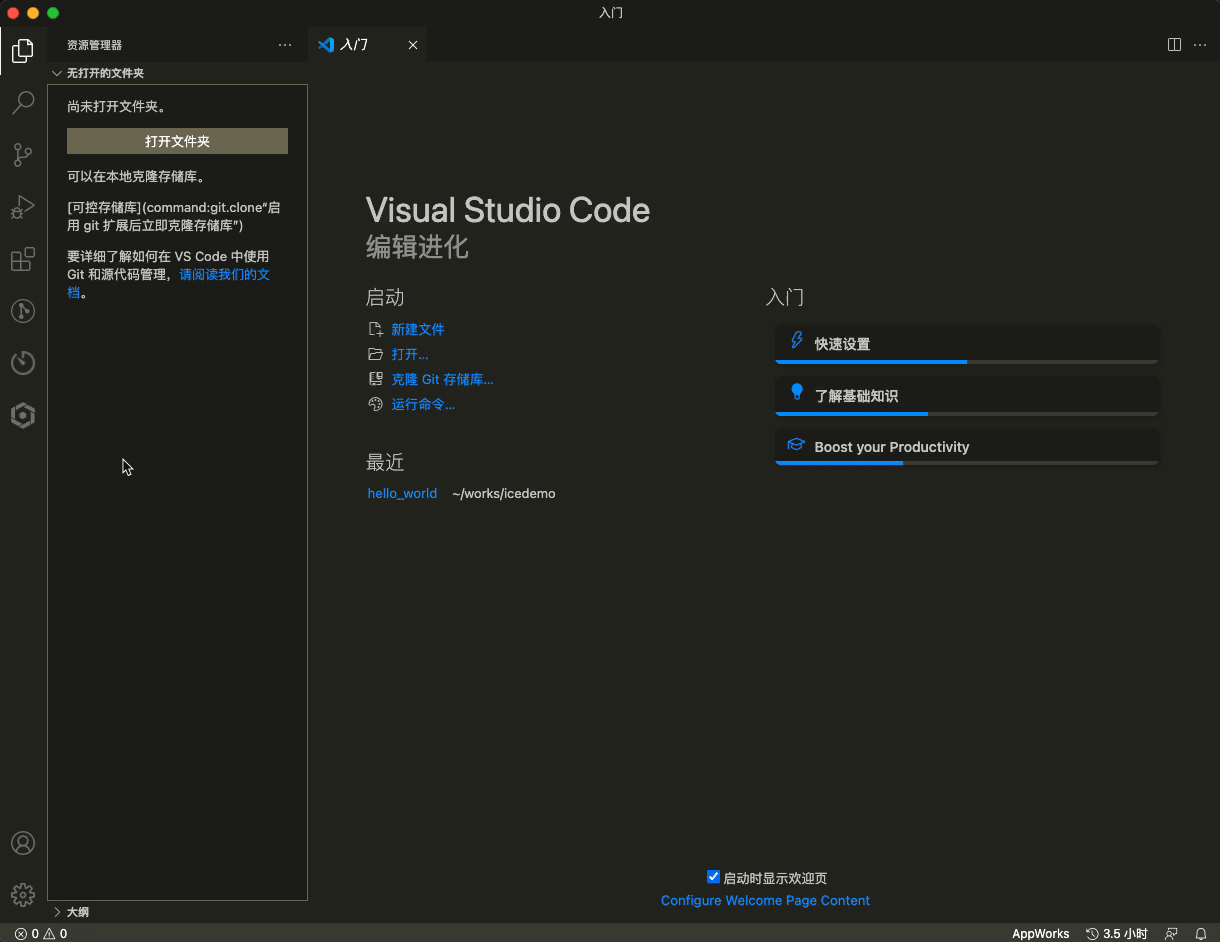1220x942 pixels.
Task: Click the split editor icon
Action: 1175,45
